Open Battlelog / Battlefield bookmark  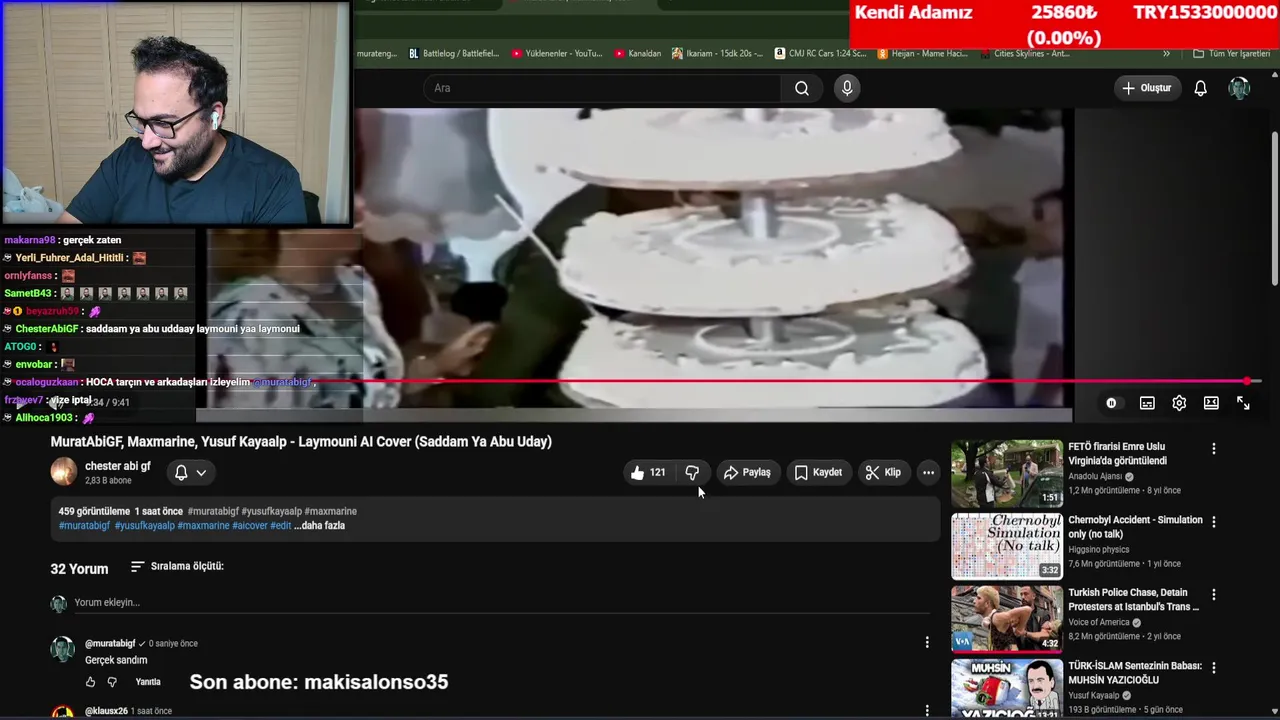click(454, 53)
